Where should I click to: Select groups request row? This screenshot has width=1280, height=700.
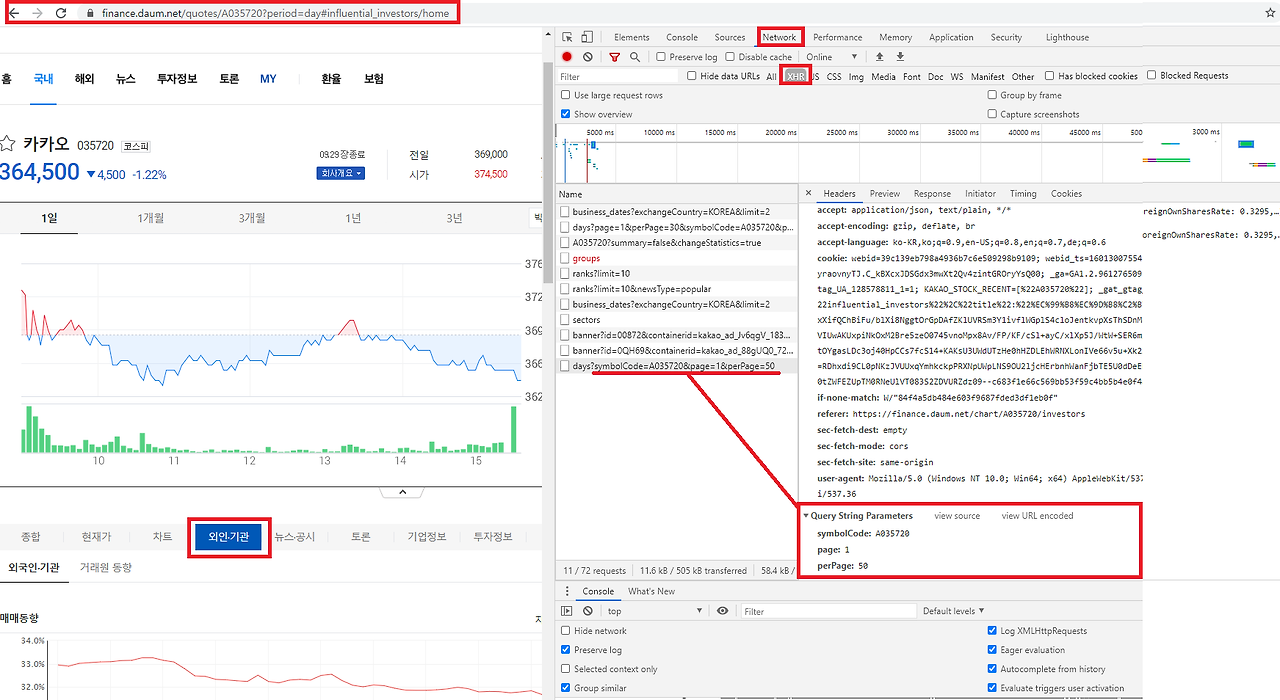tap(676, 258)
